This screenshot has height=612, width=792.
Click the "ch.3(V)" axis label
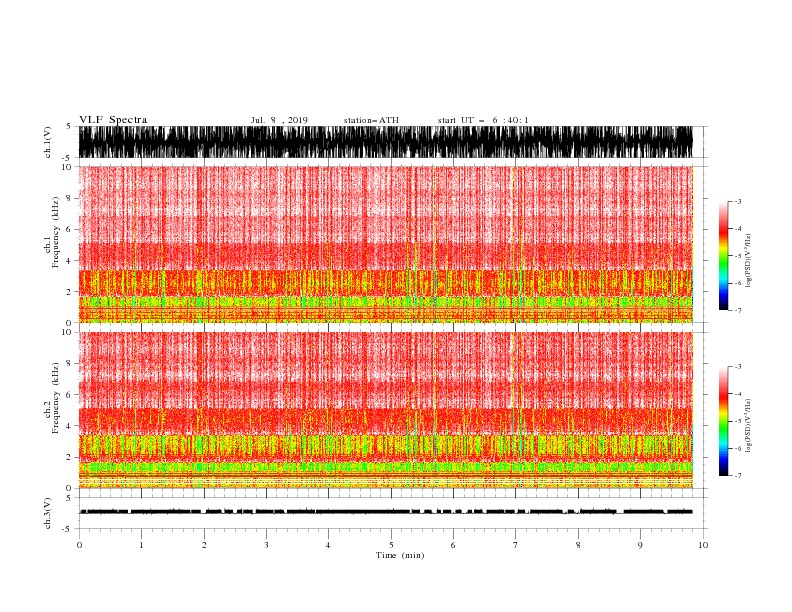[x=48, y=513]
